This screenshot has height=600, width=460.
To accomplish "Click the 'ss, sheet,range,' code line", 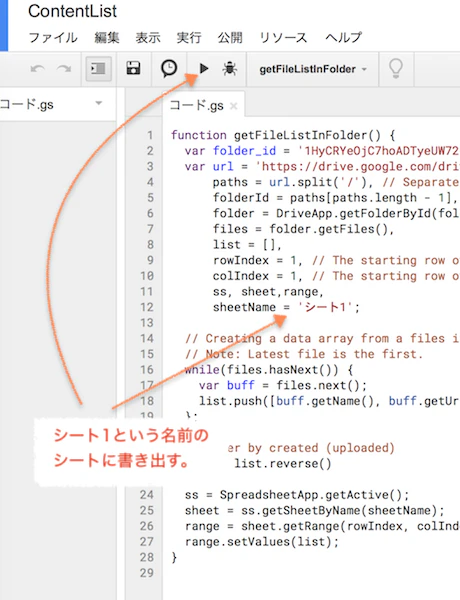I will point(268,292).
